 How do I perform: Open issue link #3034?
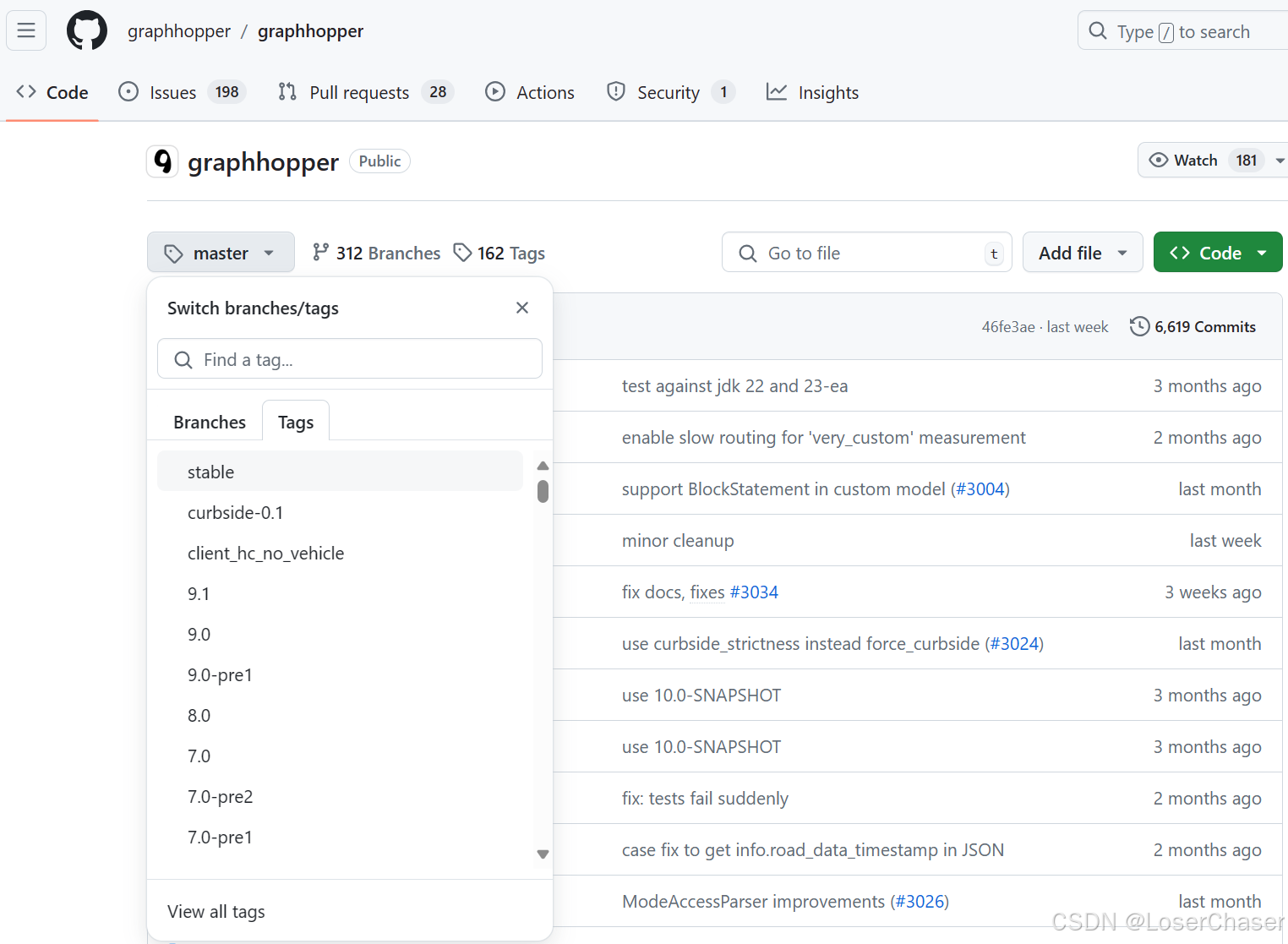[x=754, y=592]
